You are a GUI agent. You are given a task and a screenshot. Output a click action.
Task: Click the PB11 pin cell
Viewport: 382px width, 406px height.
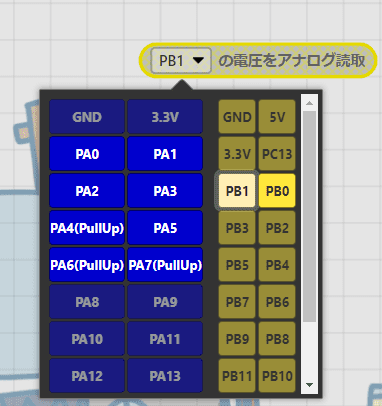tap(237, 376)
